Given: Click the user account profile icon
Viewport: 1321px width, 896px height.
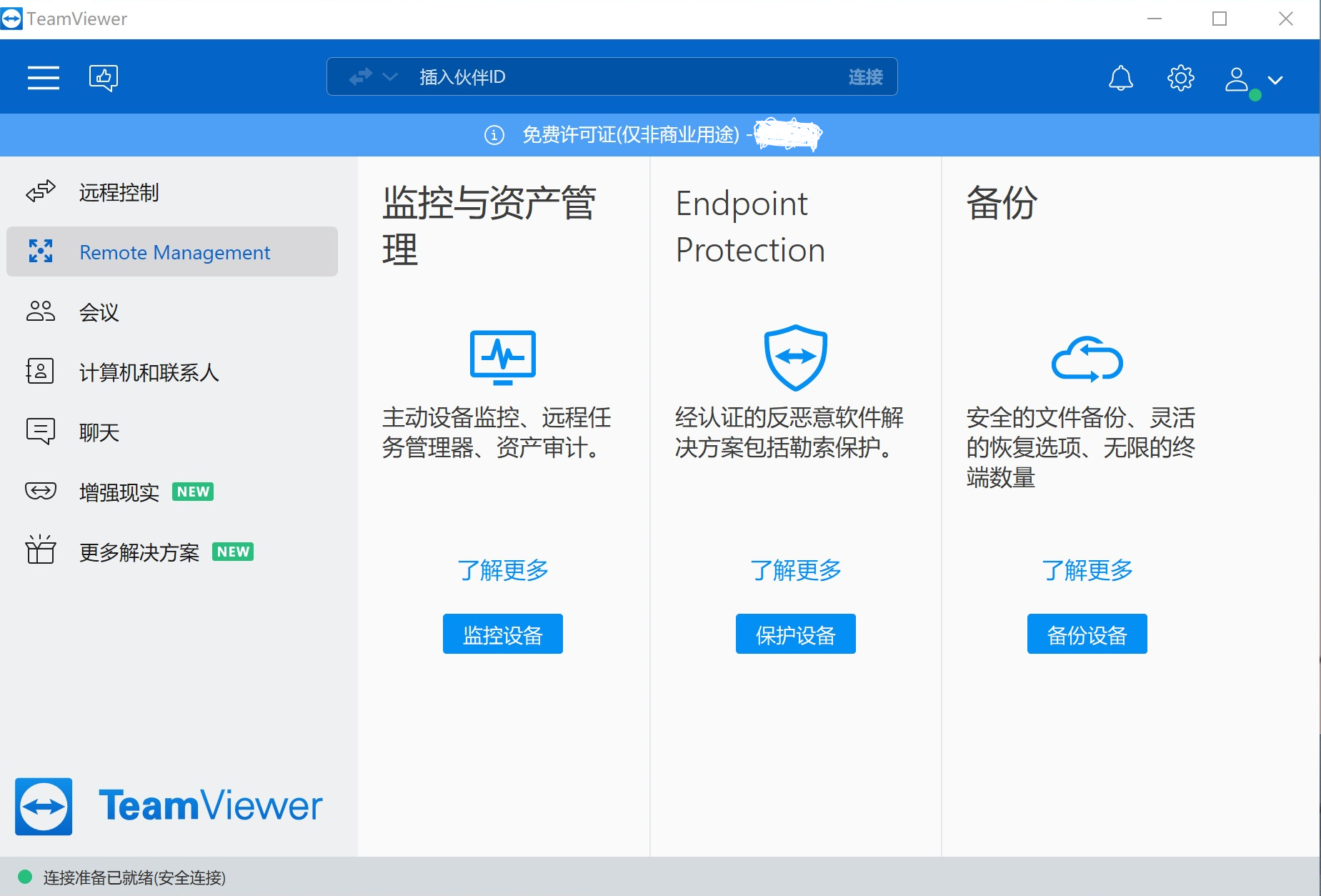Looking at the screenshot, I should [x=1237, y=79].
